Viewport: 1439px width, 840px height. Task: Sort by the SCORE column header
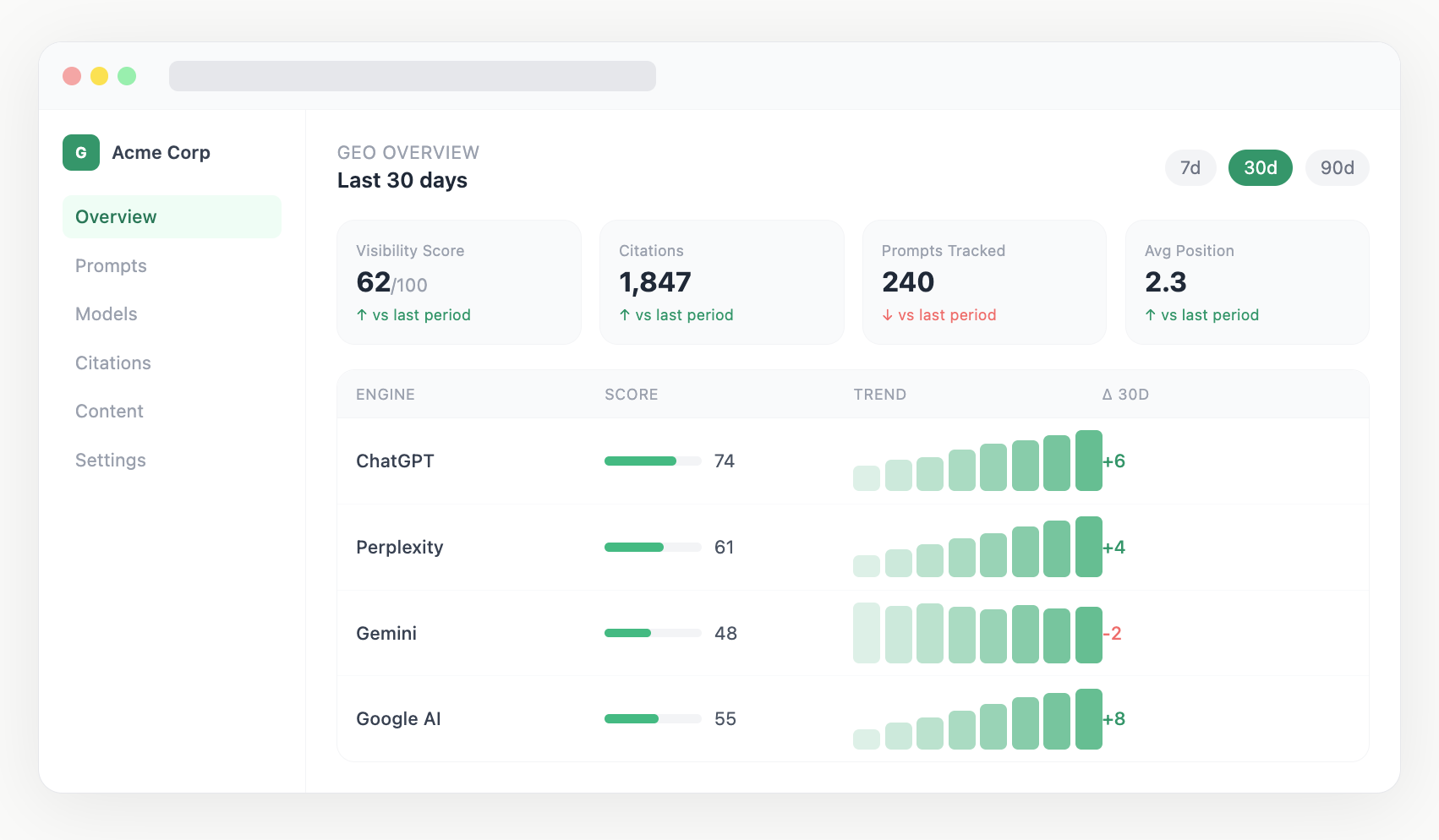point(632,395)
